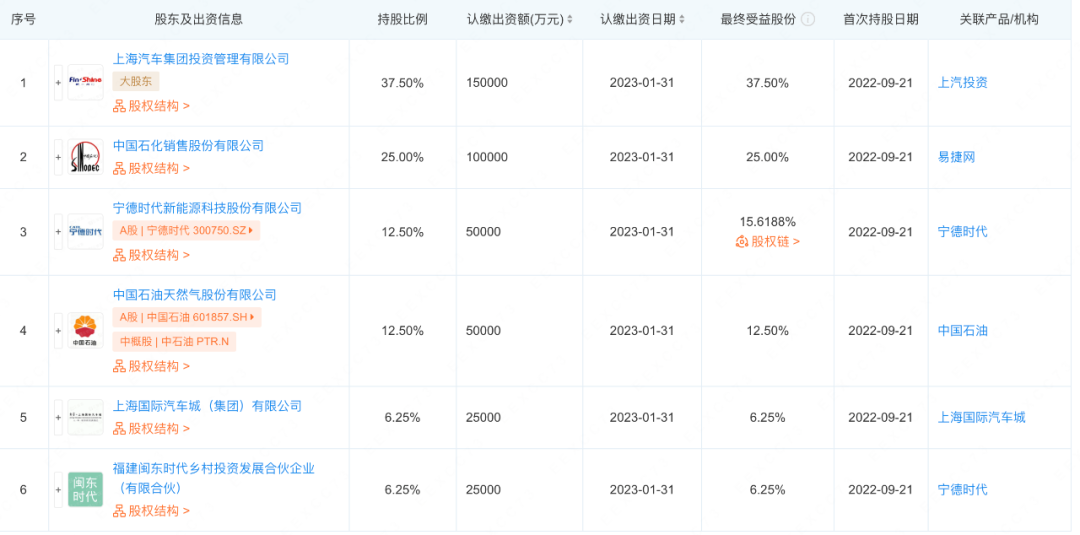Screen dimensions: 1080x535
Task: Click the 37.50% 持股比例 cell
Action: (402, 83)
